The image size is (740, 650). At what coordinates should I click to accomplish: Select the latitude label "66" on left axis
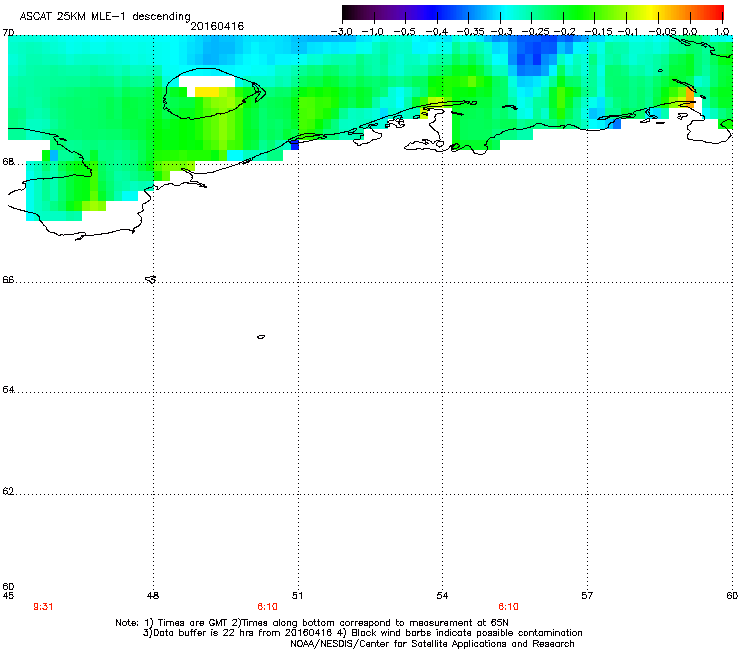click(8, 280)
